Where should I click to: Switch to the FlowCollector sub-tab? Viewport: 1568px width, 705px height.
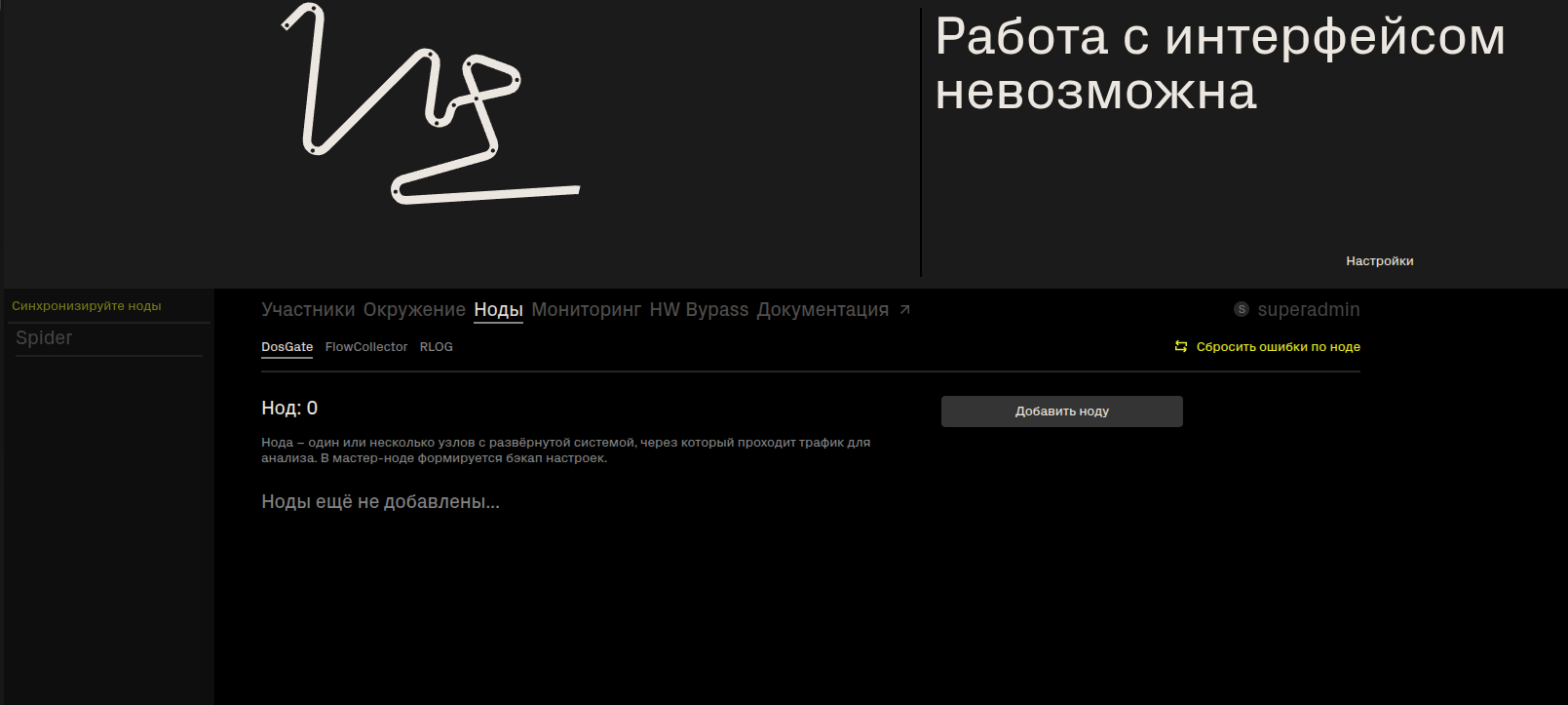(366, 347)
